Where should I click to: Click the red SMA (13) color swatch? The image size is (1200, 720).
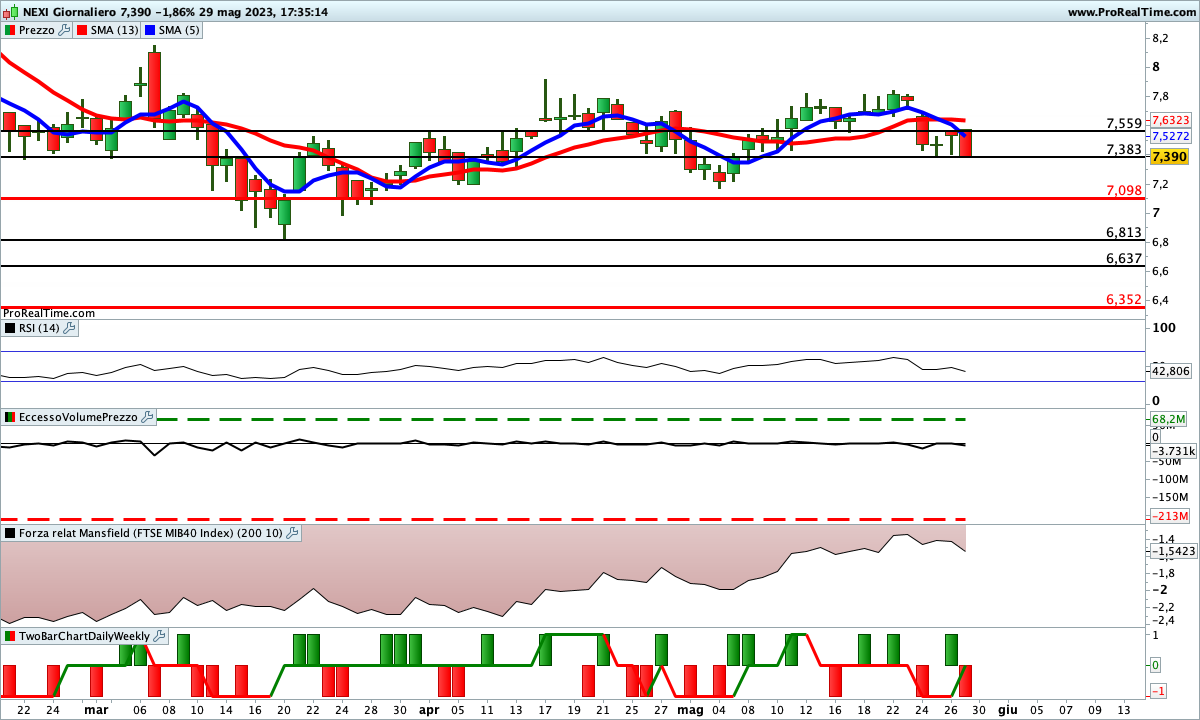coord(82,30)
